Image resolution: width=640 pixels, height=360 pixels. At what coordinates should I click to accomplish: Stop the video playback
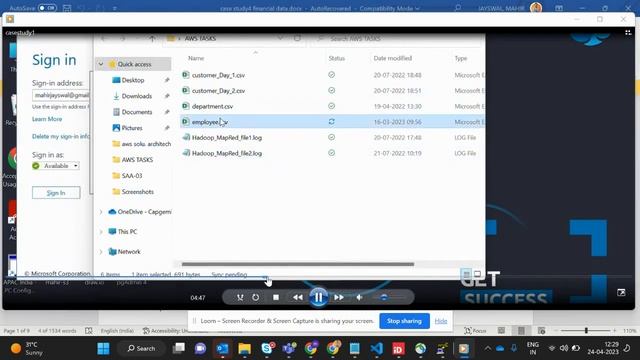pos(276,298)
